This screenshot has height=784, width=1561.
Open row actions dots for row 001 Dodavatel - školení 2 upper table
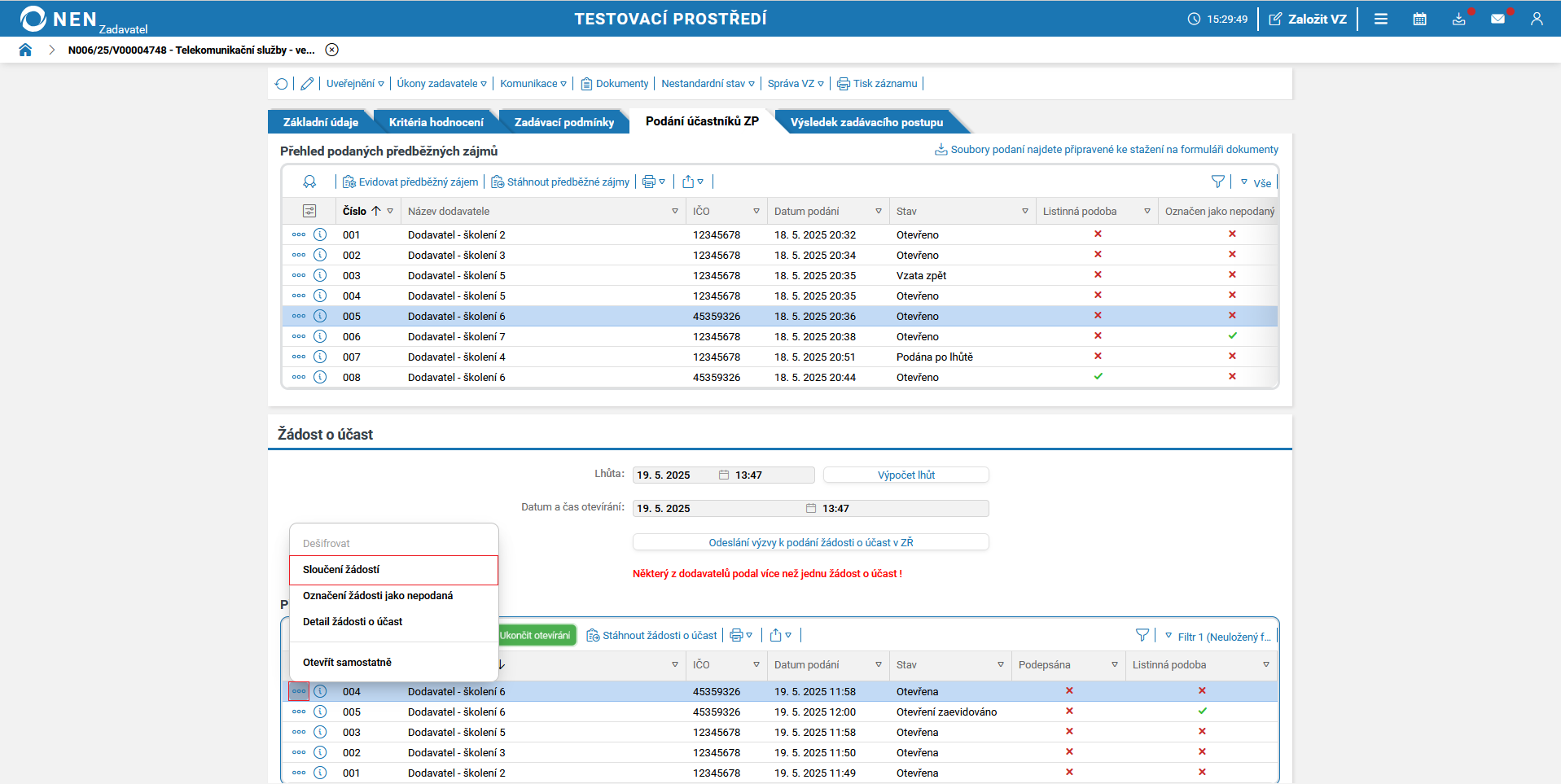(x=299, y=234)
